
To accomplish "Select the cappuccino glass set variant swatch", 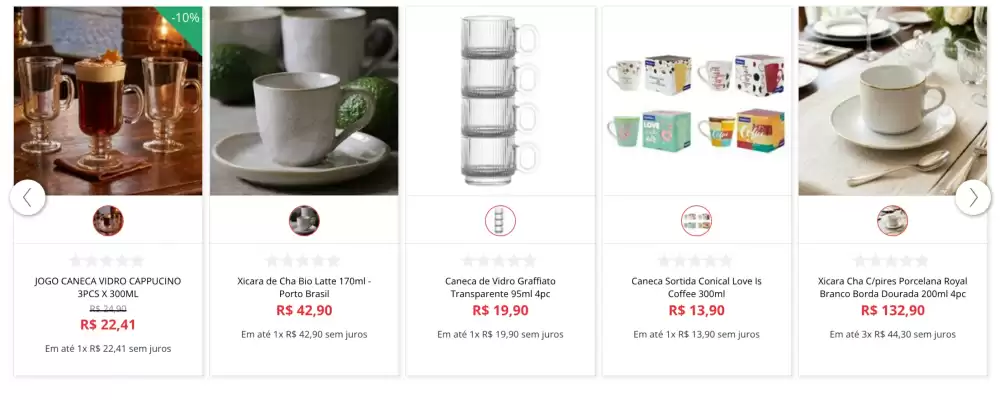I will point(108,220).
